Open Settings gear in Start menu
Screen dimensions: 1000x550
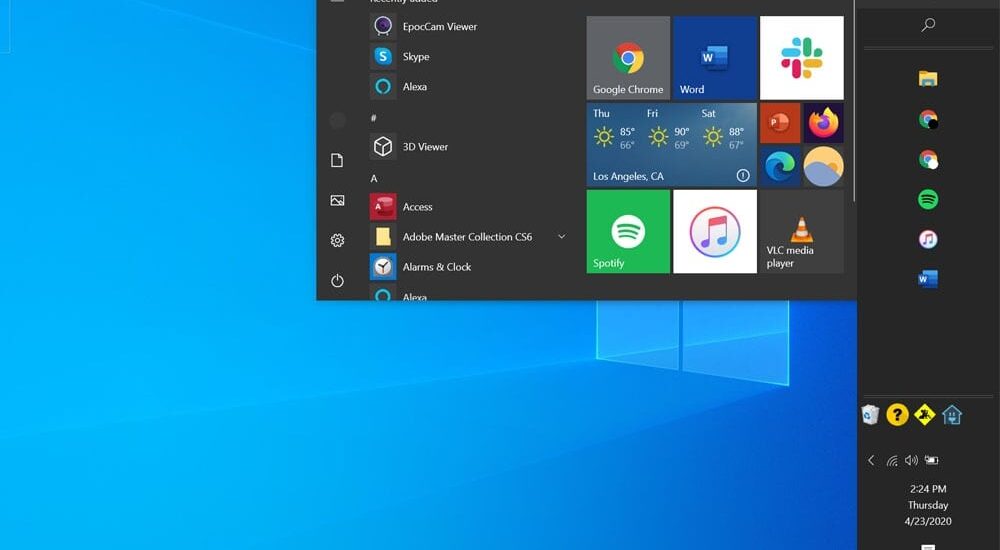(337, 241)
